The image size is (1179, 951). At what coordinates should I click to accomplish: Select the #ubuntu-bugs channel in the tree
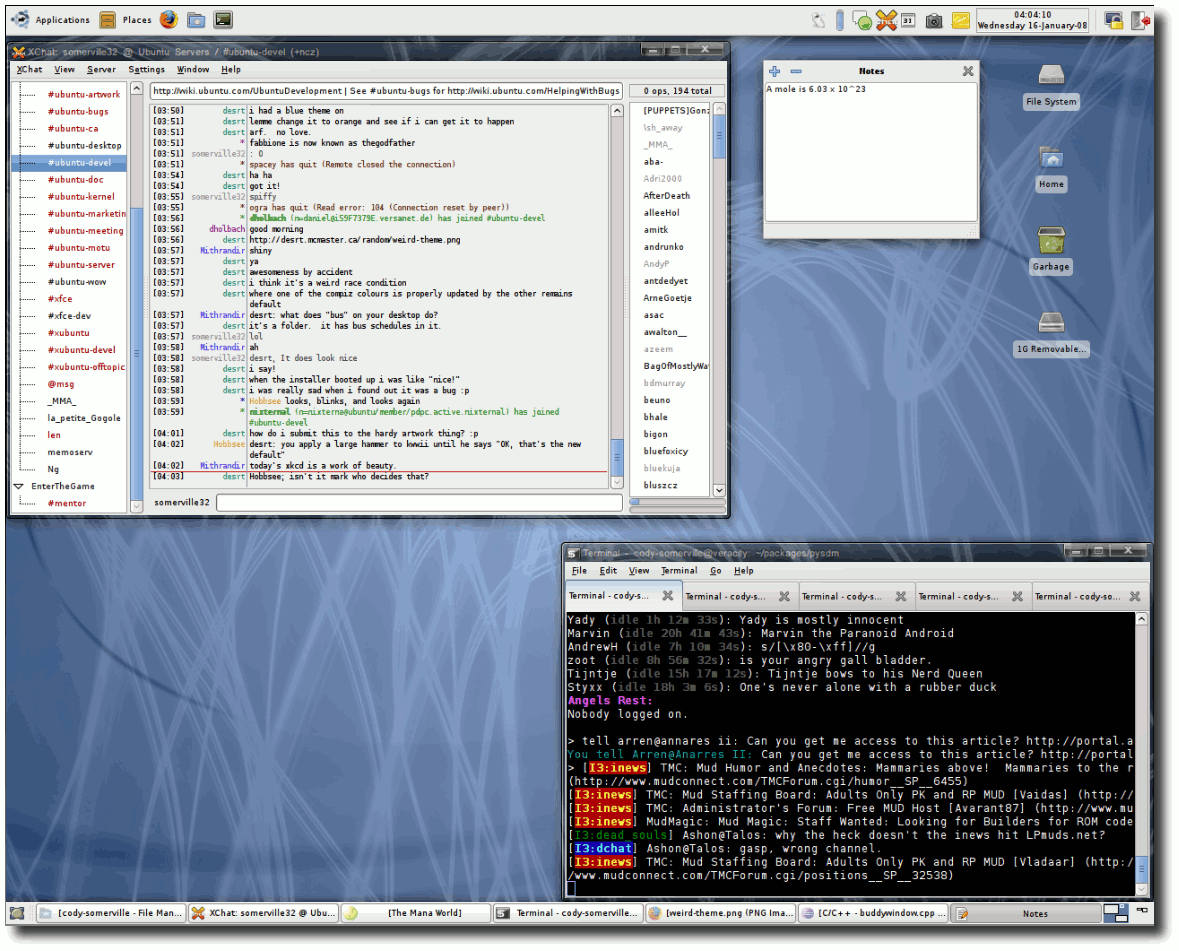tap(78, 111)
